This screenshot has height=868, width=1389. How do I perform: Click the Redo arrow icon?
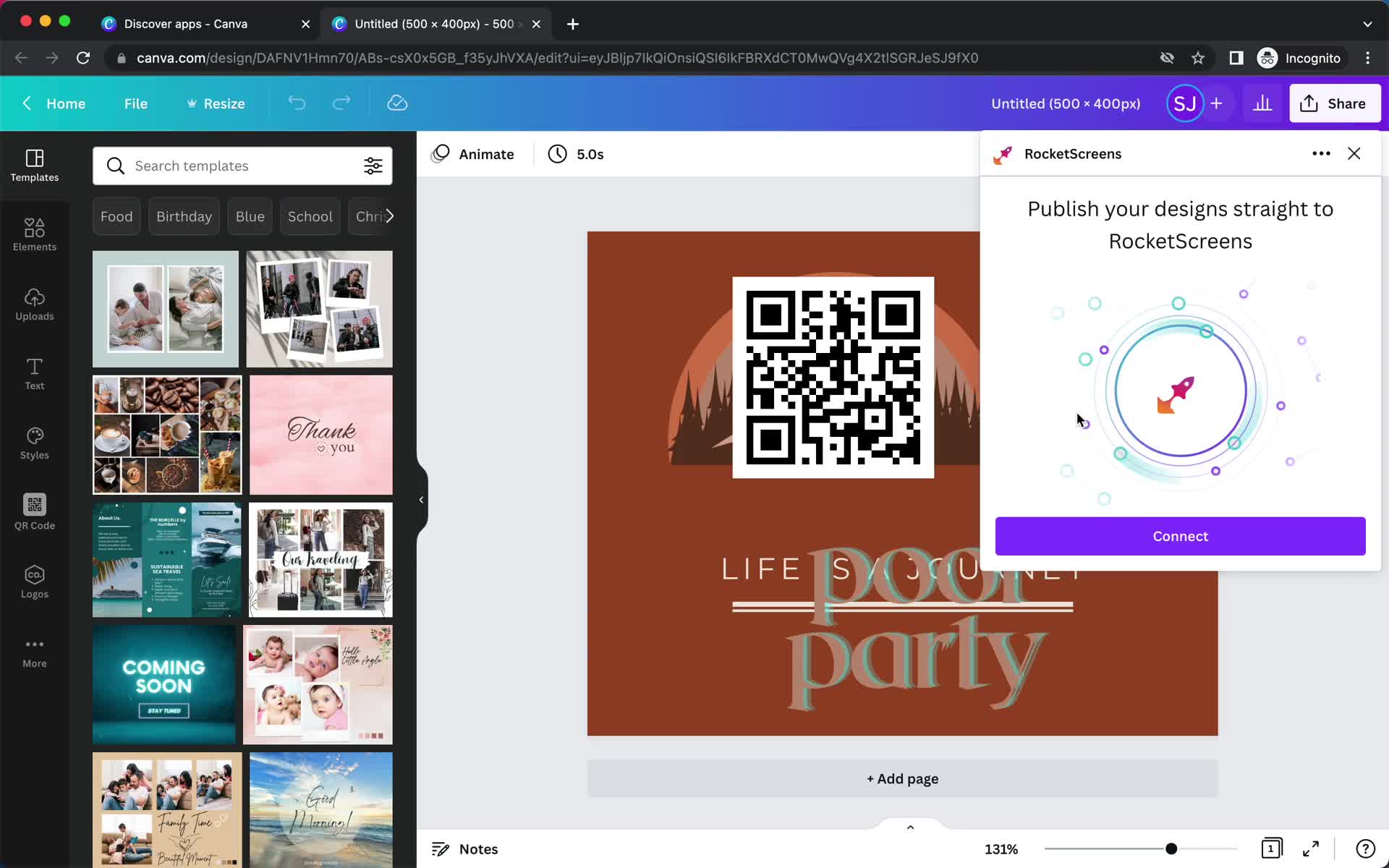coord(341,103)
